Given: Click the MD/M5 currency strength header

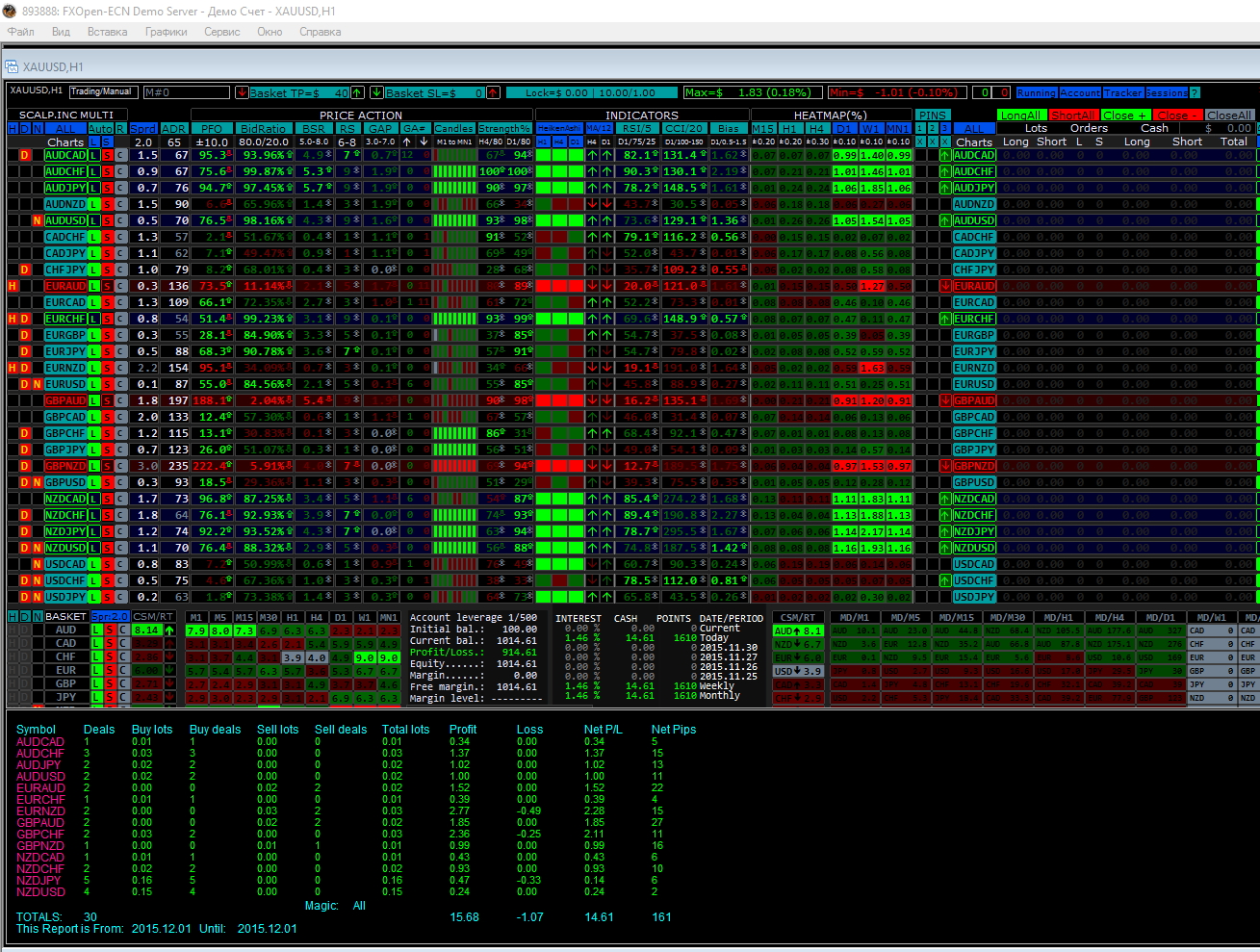Looking at the screenshot, I should pos(905,617).
